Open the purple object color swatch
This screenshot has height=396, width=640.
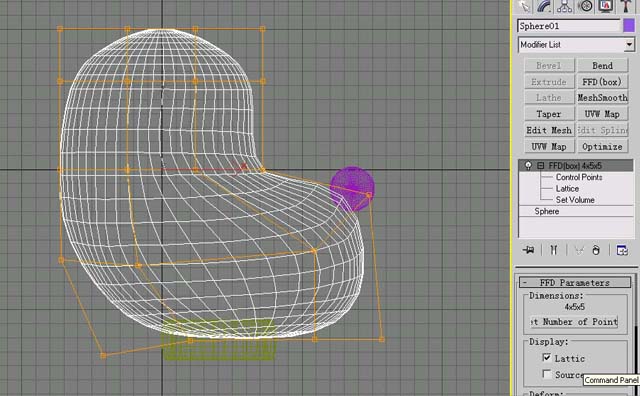point(629,26)
